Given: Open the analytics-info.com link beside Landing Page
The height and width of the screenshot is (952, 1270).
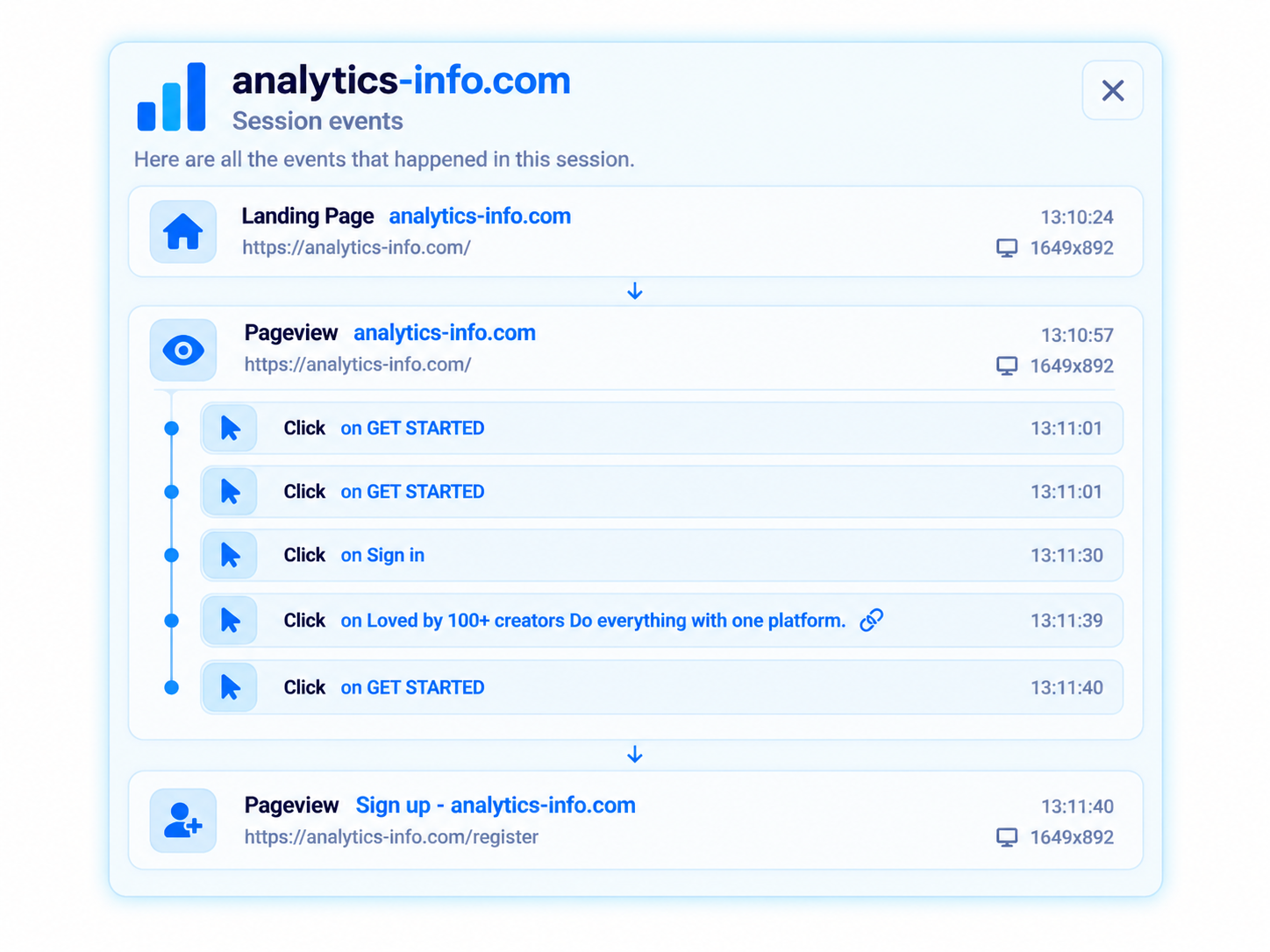Looking at the screenshot, I should click(x=480, y=216).
